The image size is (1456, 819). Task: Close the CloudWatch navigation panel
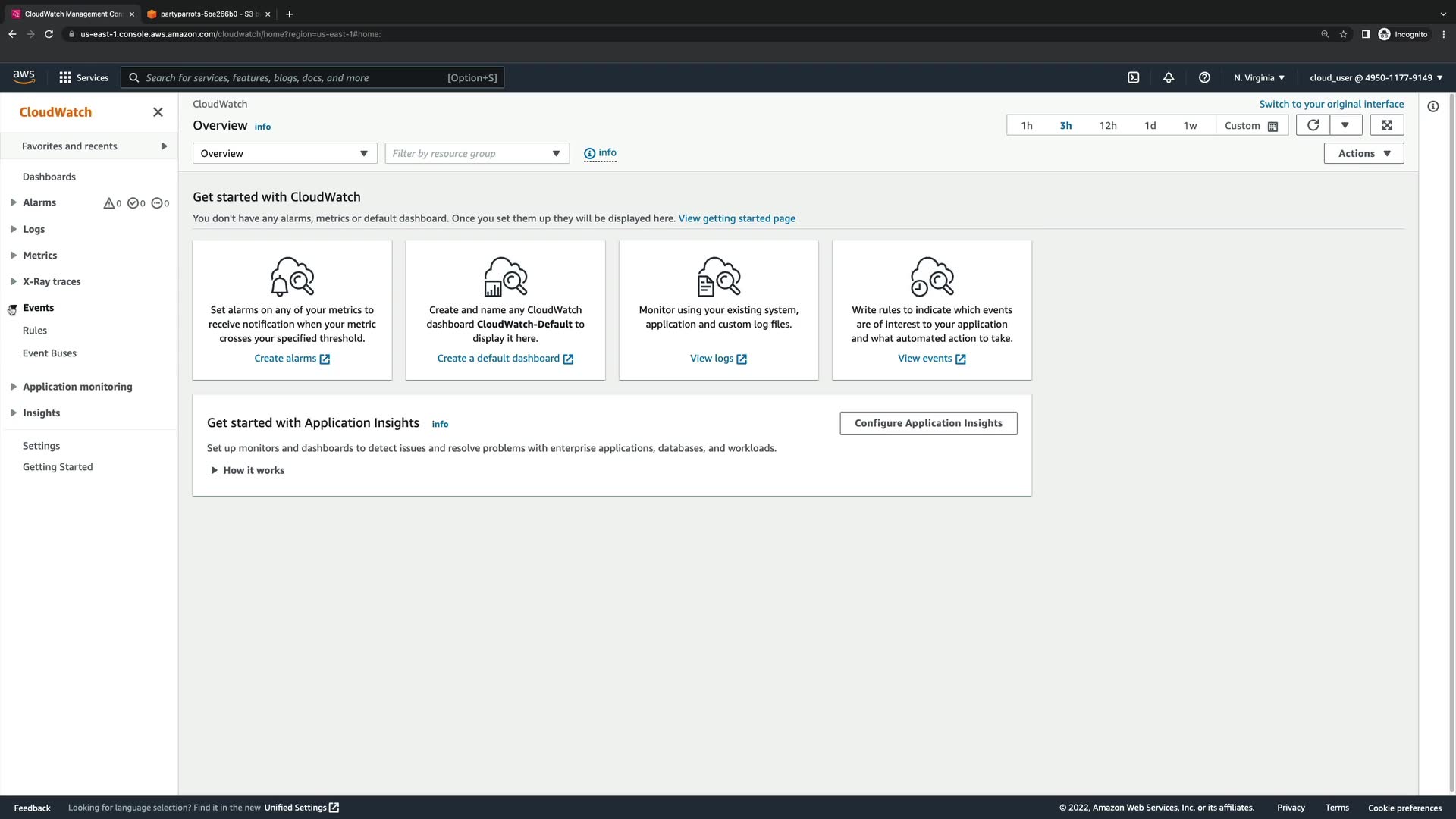pos(158,112)
